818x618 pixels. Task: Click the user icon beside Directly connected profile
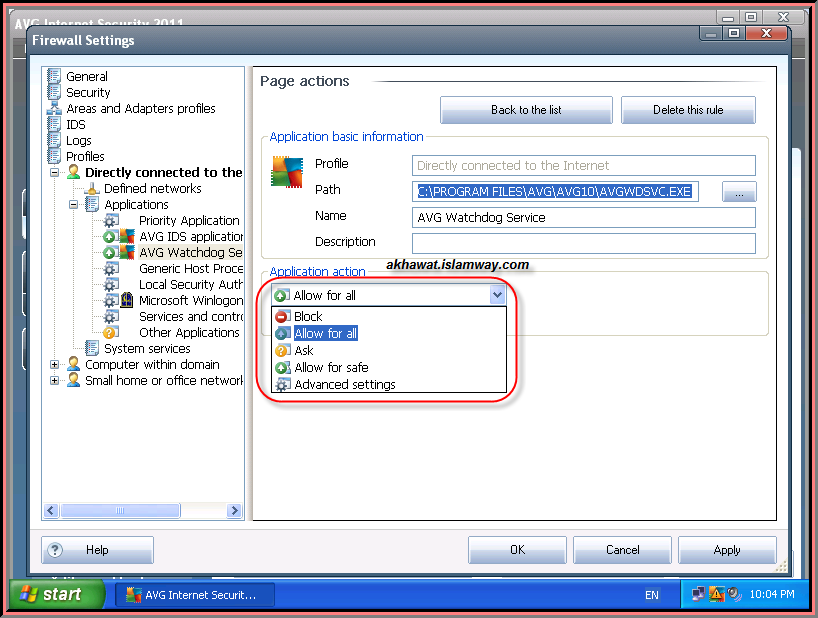(x=74, y=172)
